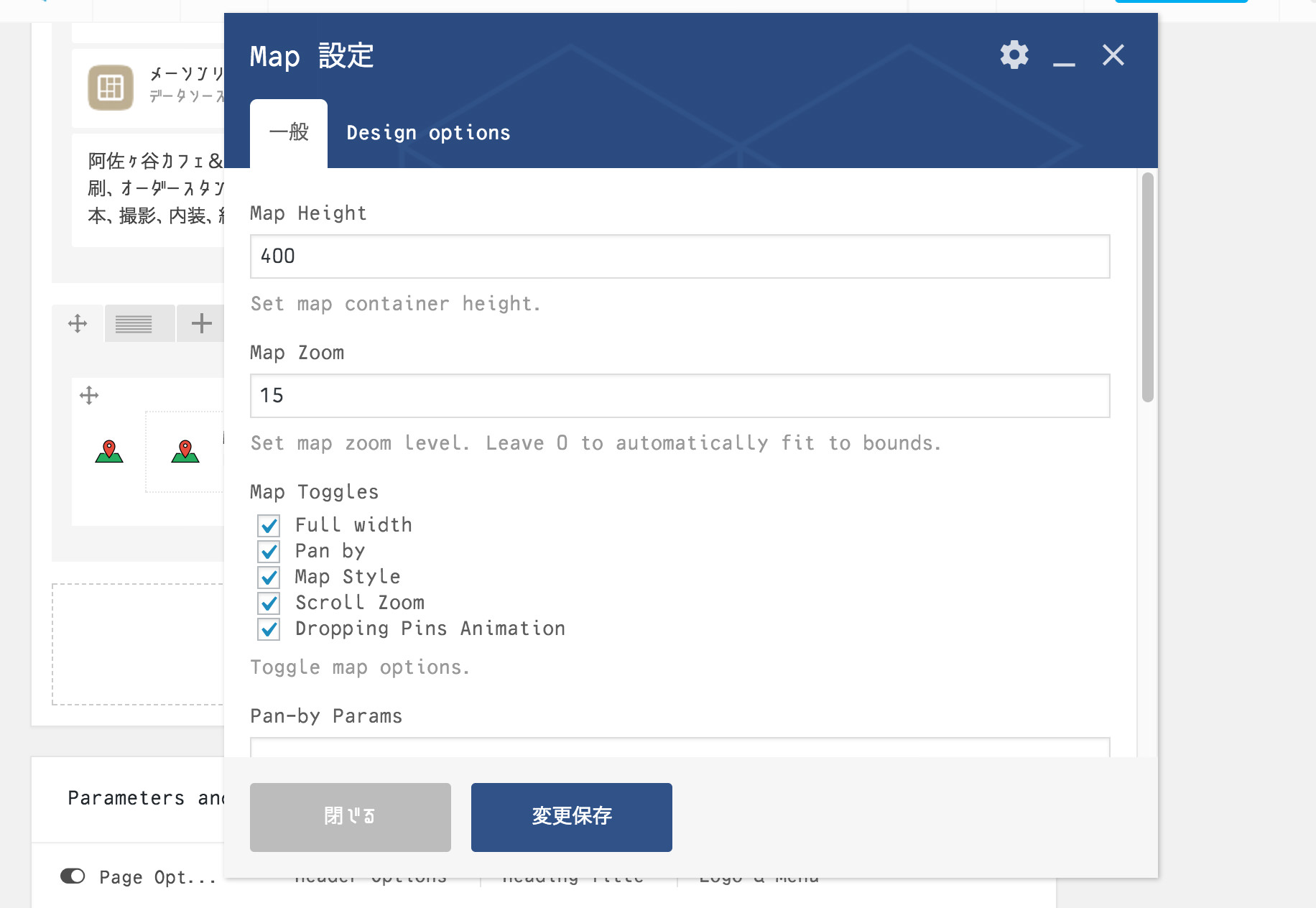
Task: Click the 阿佐ヶ谷カフェ text block
Action: [148, 190]
